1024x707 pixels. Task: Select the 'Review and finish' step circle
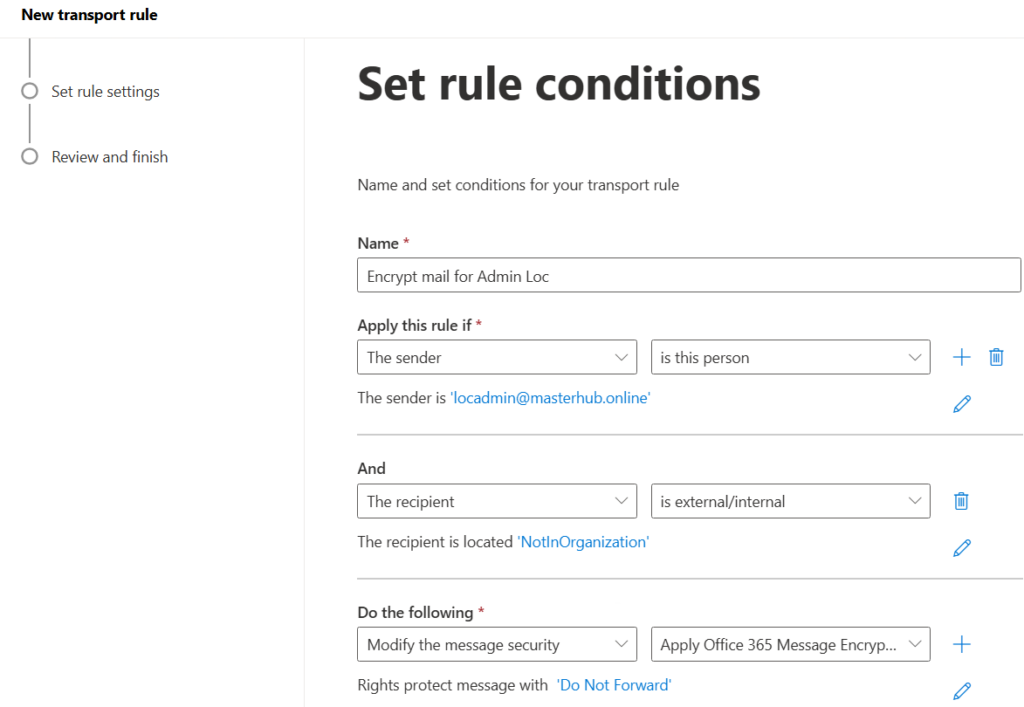(x=30, y=157)
